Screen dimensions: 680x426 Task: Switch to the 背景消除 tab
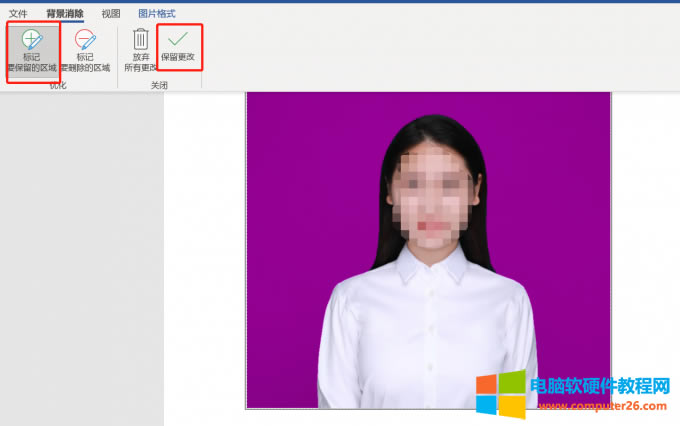point(65,14)
